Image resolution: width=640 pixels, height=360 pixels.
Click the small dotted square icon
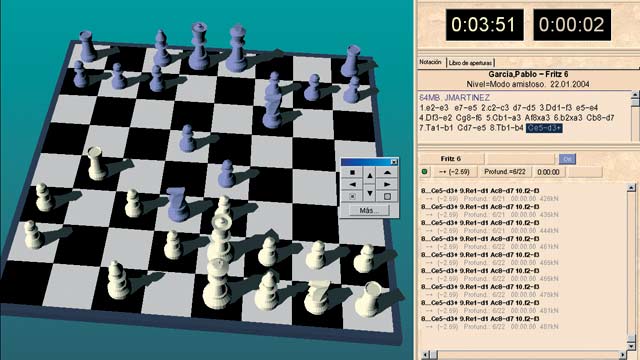pos(352,196)
